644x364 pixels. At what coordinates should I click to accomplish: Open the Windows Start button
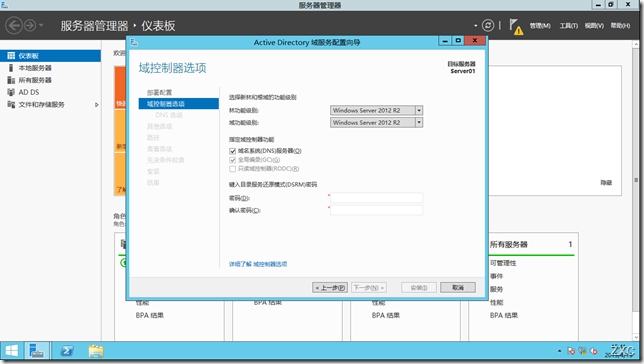12,351
